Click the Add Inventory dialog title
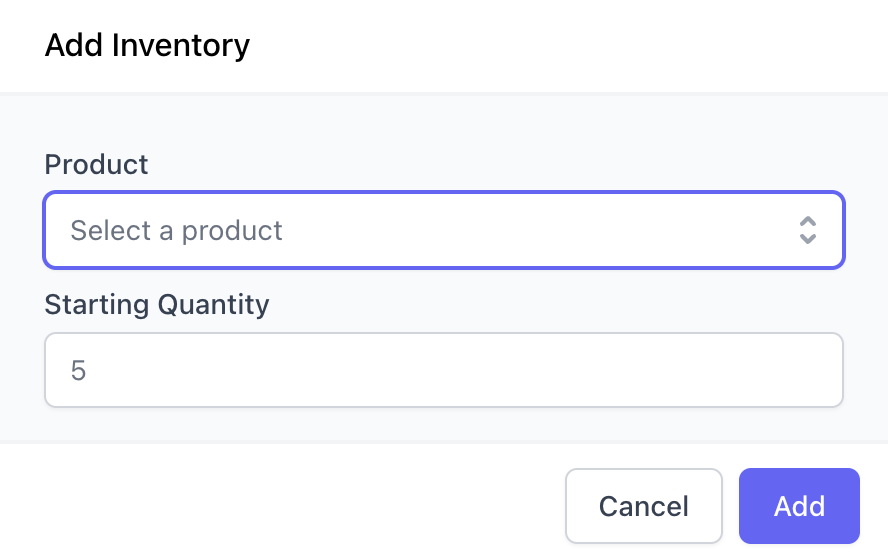888x560 pixels. click(147, 45)
